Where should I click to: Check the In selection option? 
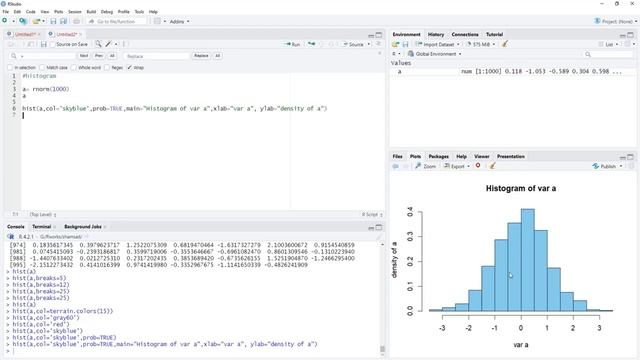point(10,67)
